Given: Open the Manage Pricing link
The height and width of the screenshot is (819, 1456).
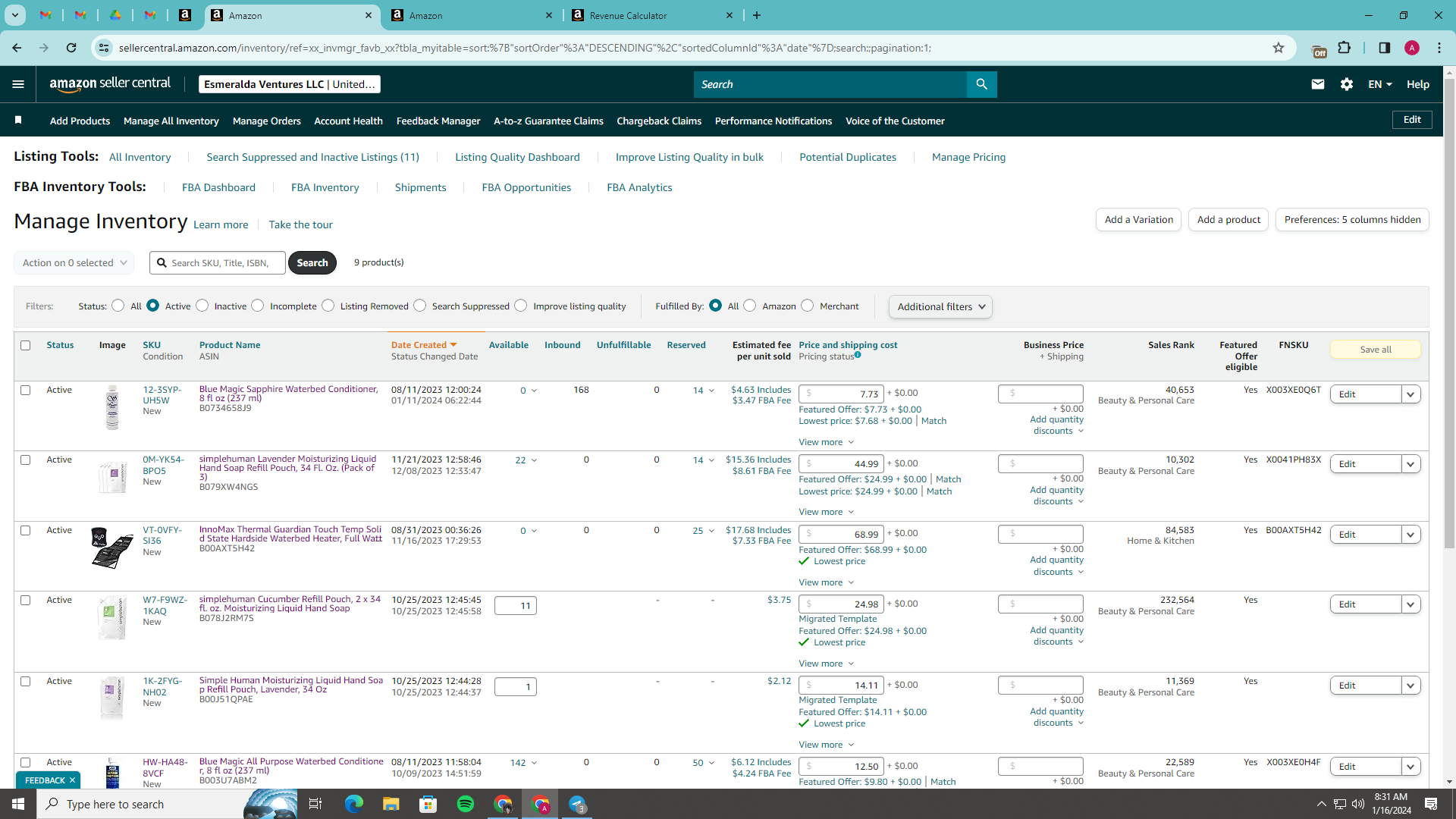Looking at the screenshot, I should [x=968, y=157].
